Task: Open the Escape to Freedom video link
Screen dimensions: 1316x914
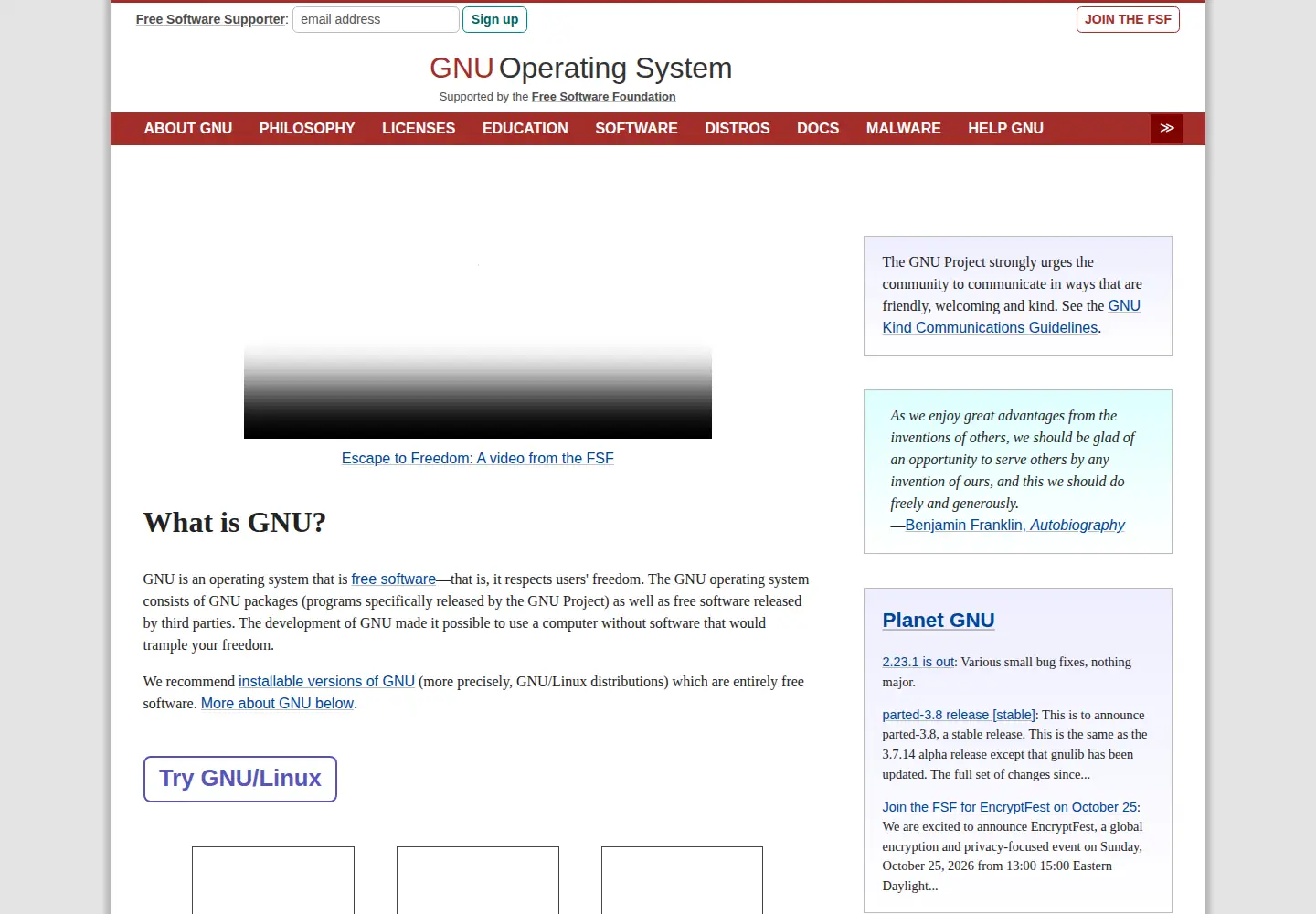Action: 478,458
